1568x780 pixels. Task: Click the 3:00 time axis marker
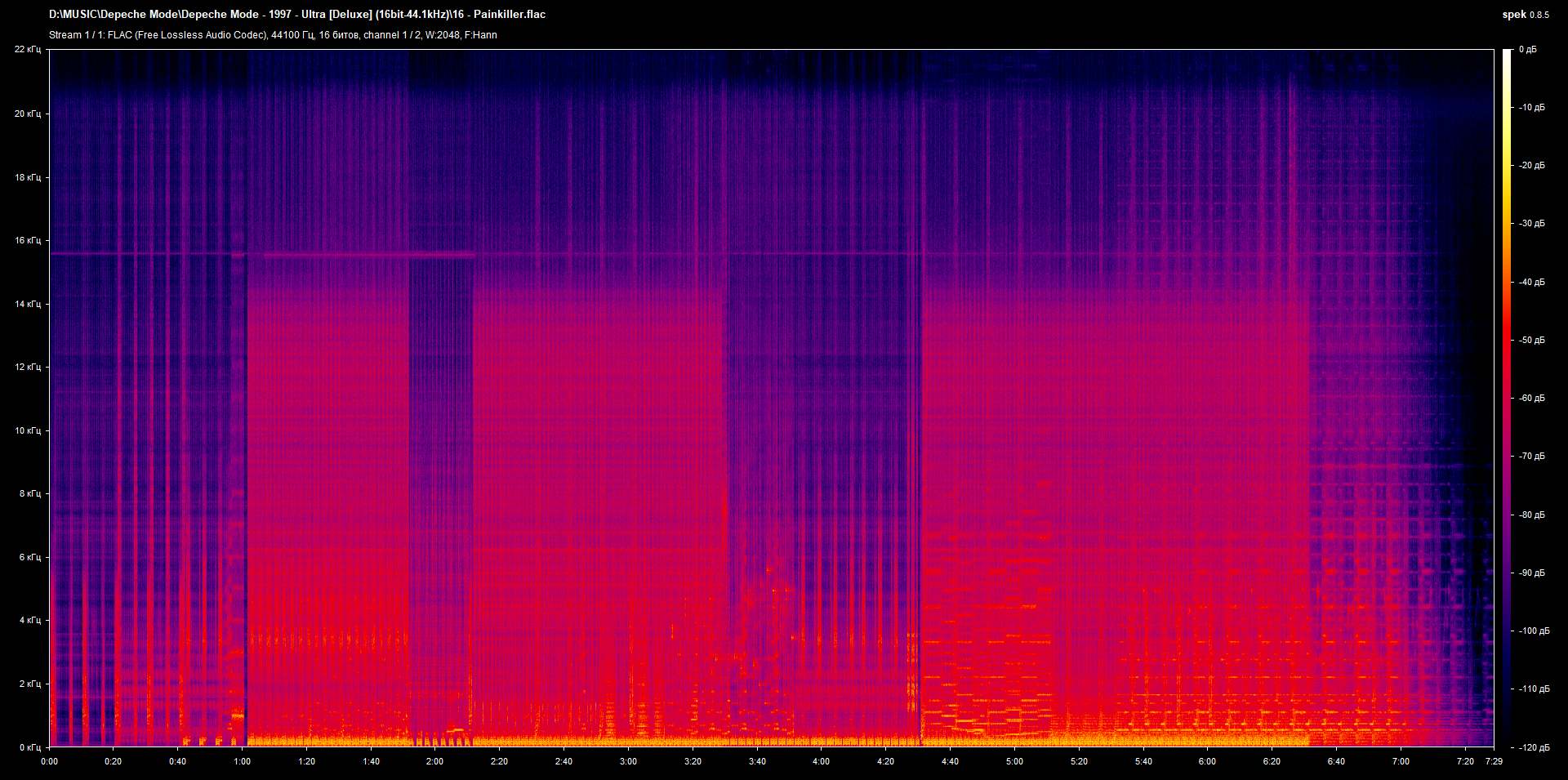[x=628, y=761]
